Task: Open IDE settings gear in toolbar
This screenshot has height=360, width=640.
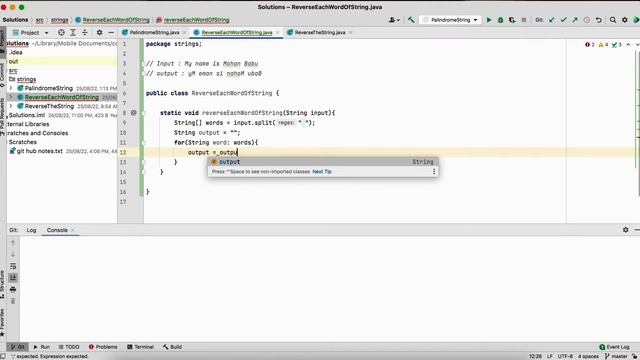Action: (x=624, y=20)
